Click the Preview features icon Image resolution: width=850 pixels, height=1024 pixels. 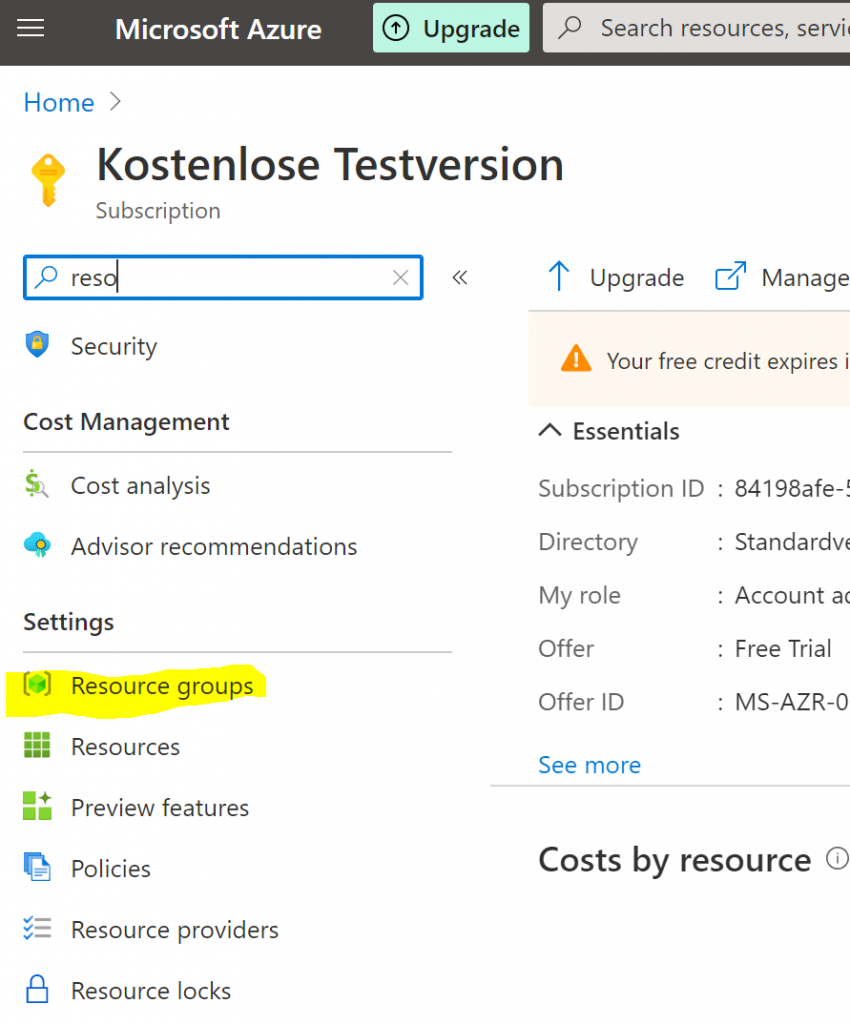[x=37, y=806]
